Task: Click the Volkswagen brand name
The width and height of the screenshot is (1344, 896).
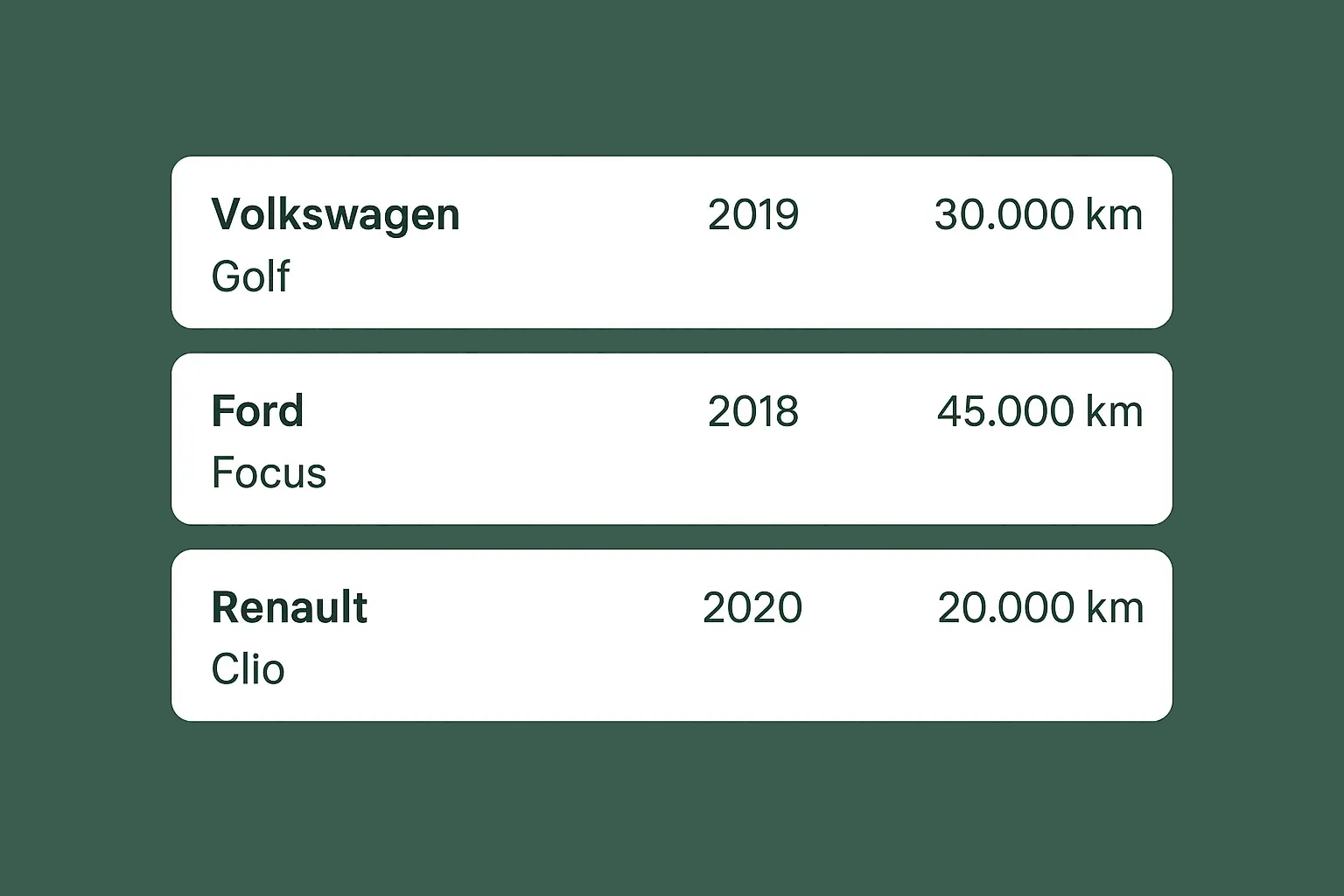Action: click(x=335, y=215)
